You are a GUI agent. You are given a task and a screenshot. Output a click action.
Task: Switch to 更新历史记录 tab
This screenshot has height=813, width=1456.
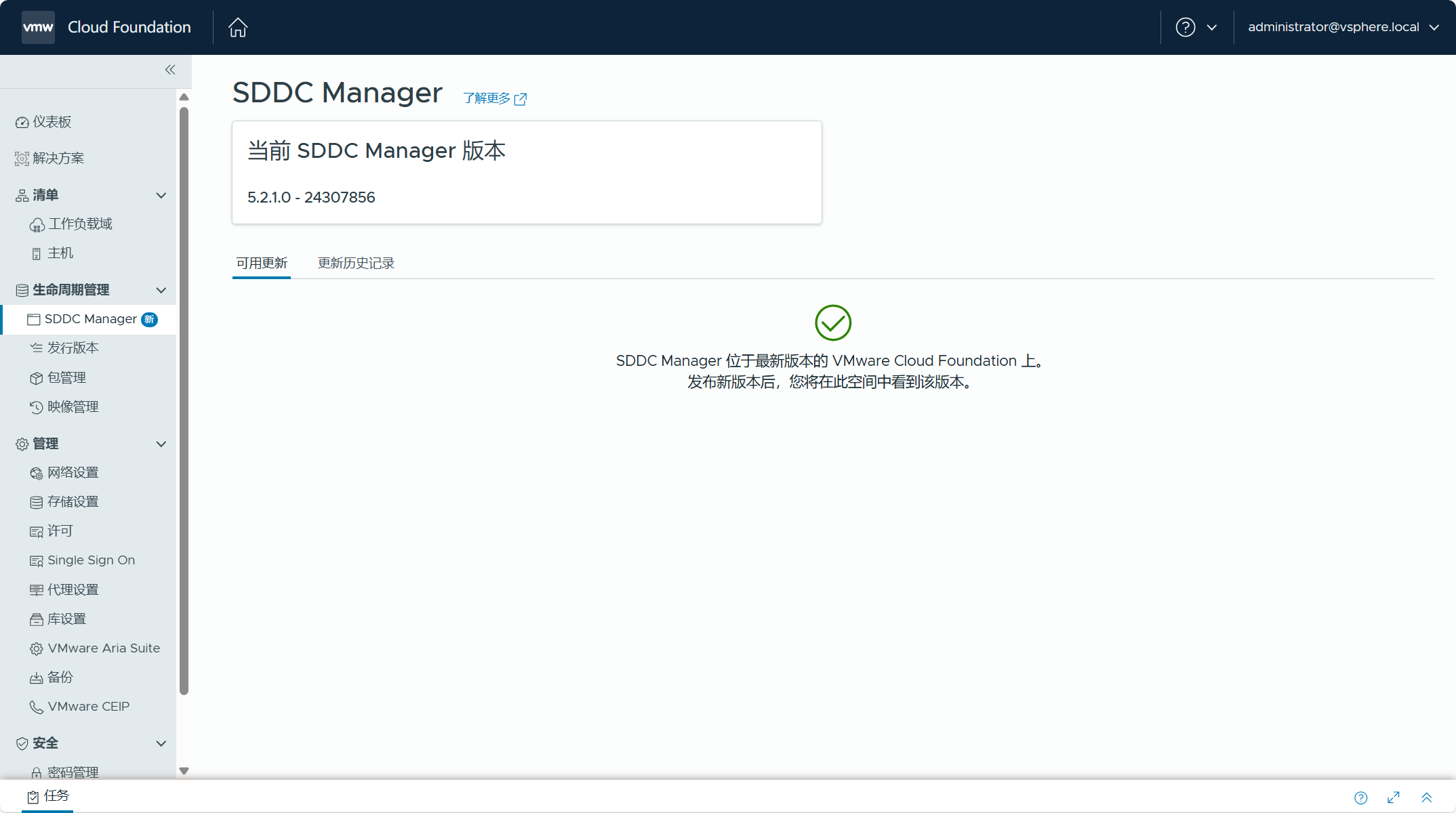pyautogui.click(x=356, y=263)
